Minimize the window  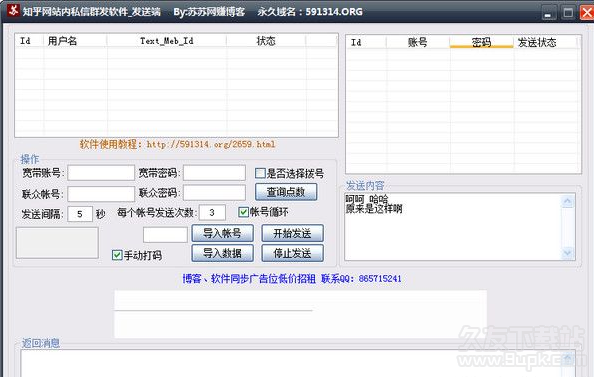point(548,13)
